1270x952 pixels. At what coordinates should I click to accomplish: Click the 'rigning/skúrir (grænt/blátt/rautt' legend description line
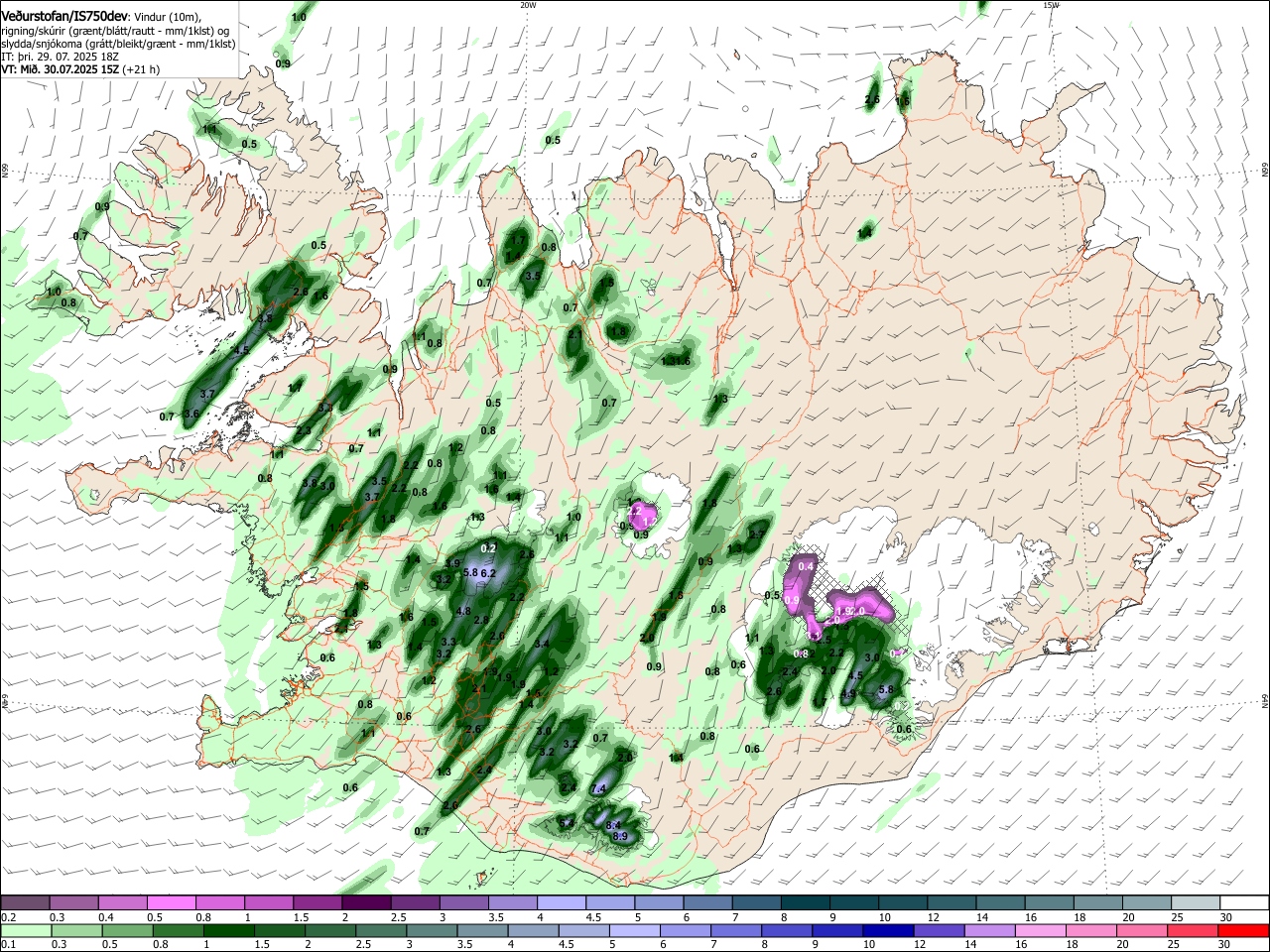click(116, 31)
